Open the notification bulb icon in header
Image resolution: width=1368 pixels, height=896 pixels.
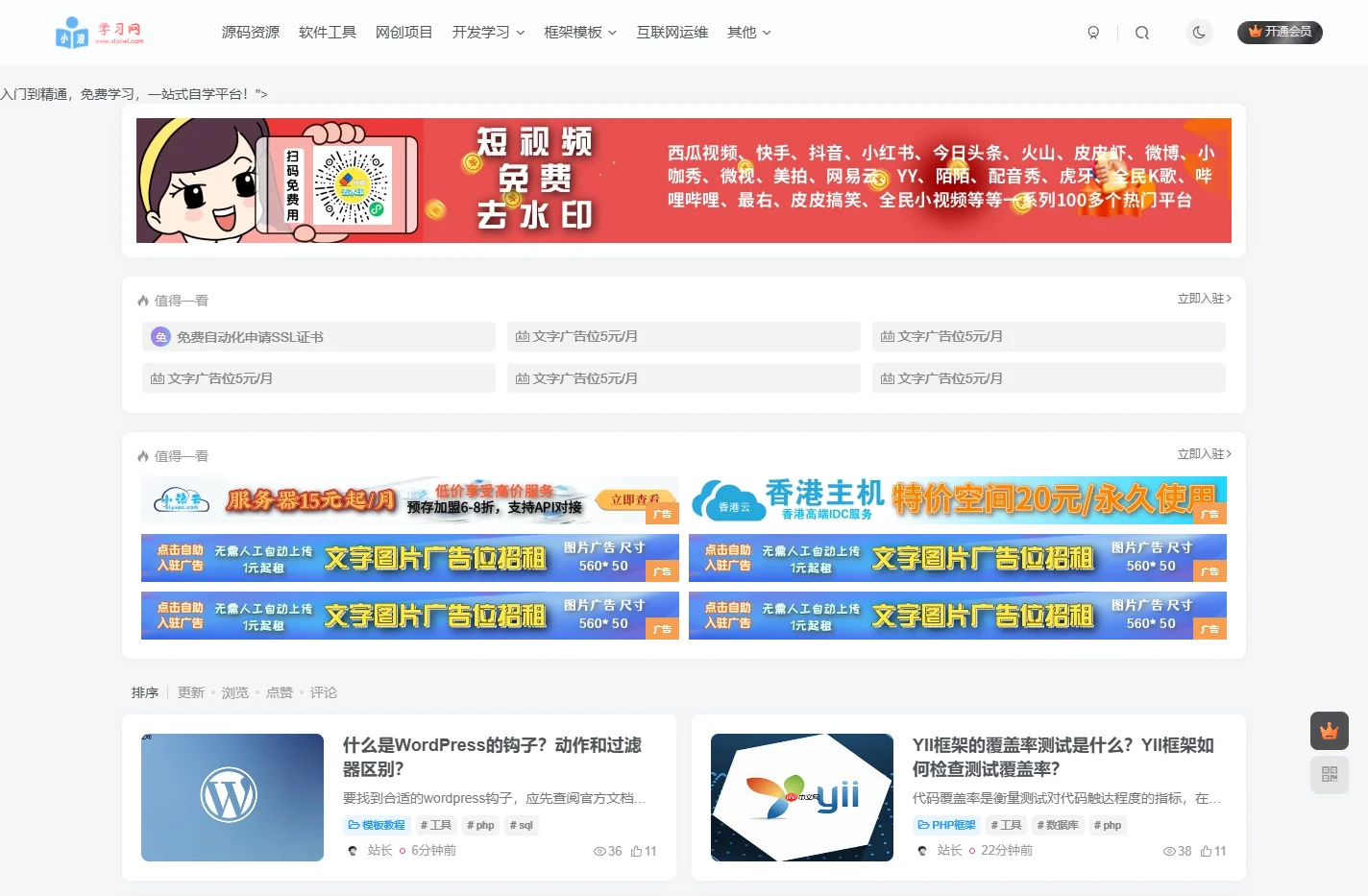coord(1093,33)
